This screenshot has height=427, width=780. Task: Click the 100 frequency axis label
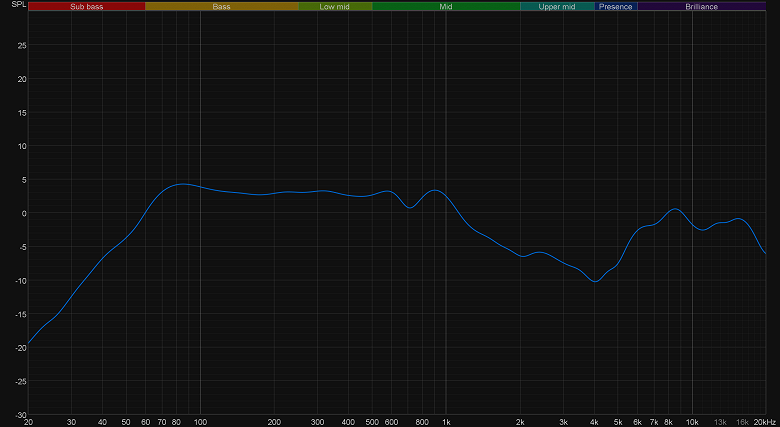point(200,423)
